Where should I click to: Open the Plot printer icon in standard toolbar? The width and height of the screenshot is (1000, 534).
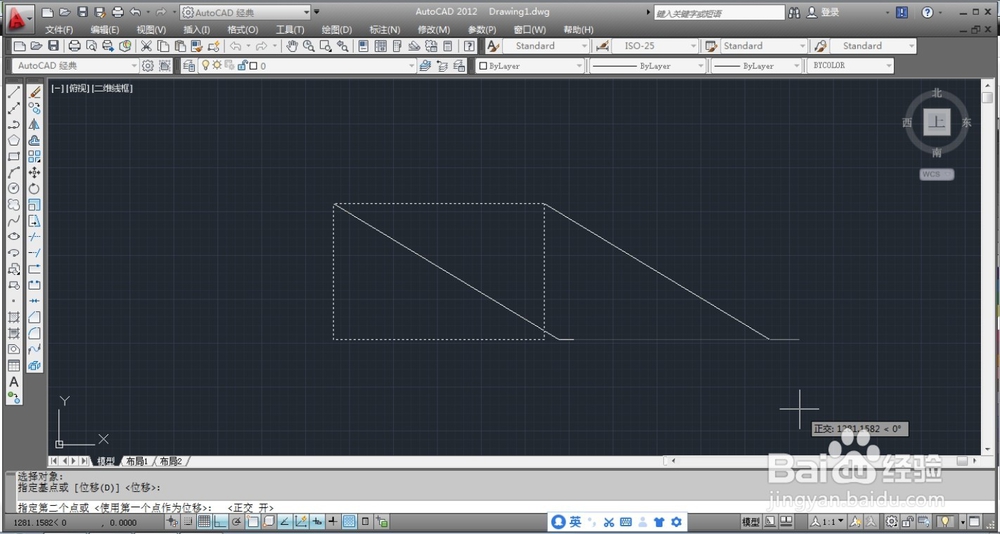pos(75,46)
